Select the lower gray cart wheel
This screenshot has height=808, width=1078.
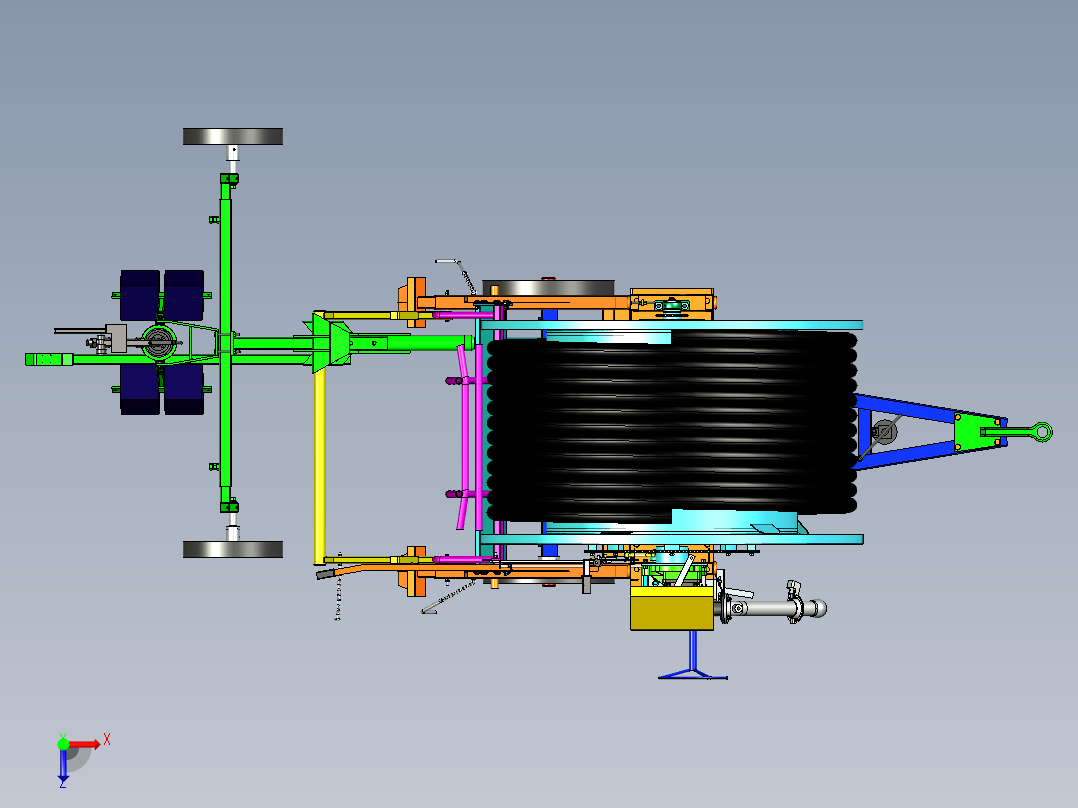click(x=233, y=549)
